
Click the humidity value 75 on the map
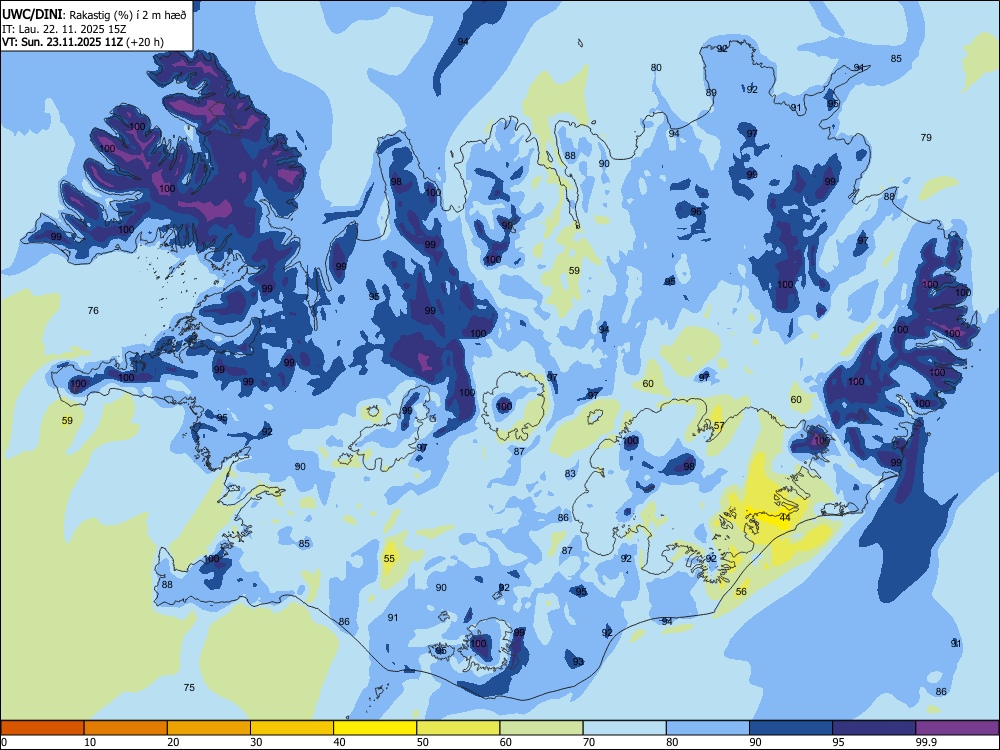[x=189, y=688]
